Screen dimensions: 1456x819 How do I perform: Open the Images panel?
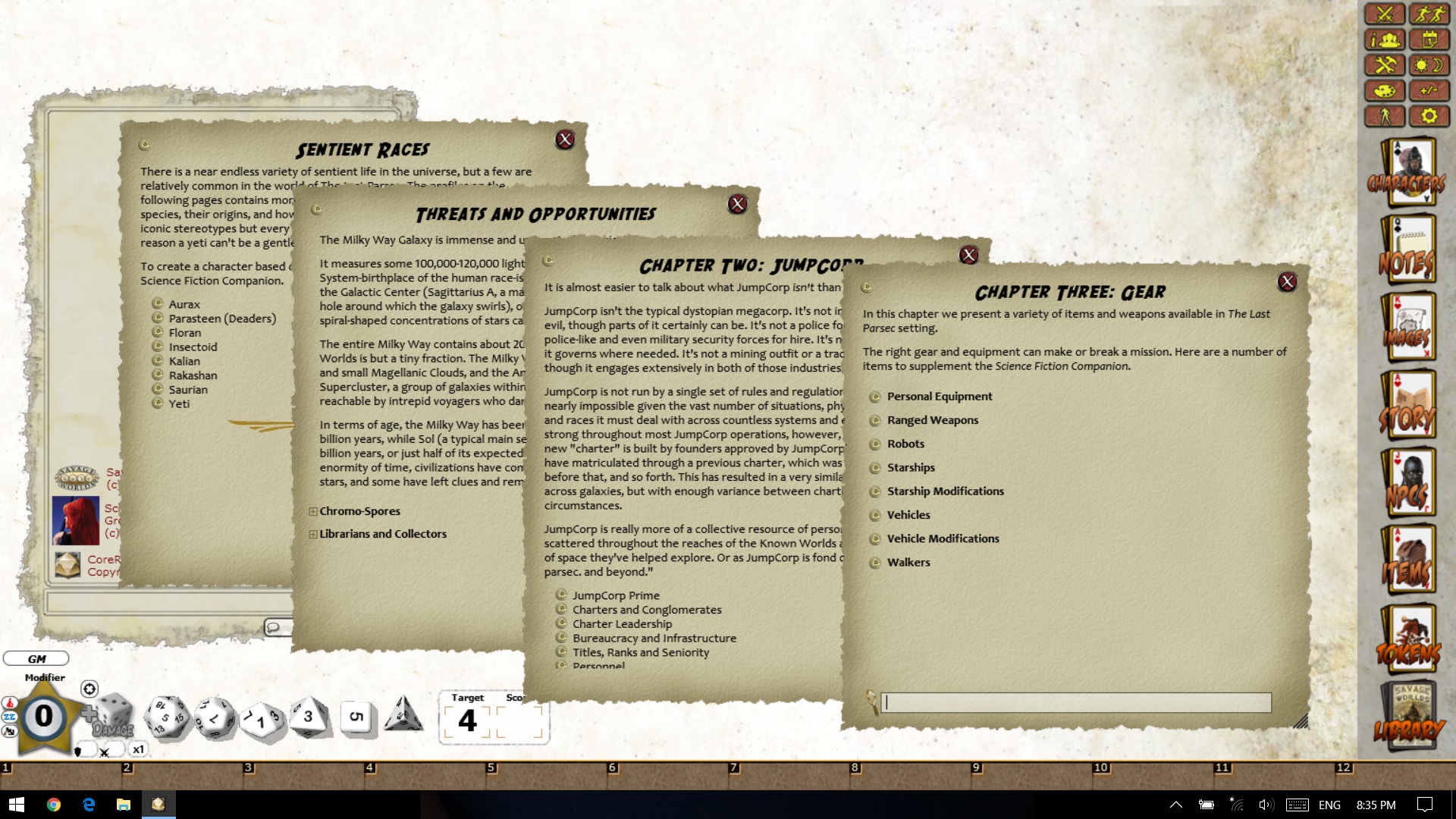coord(1412,330)
